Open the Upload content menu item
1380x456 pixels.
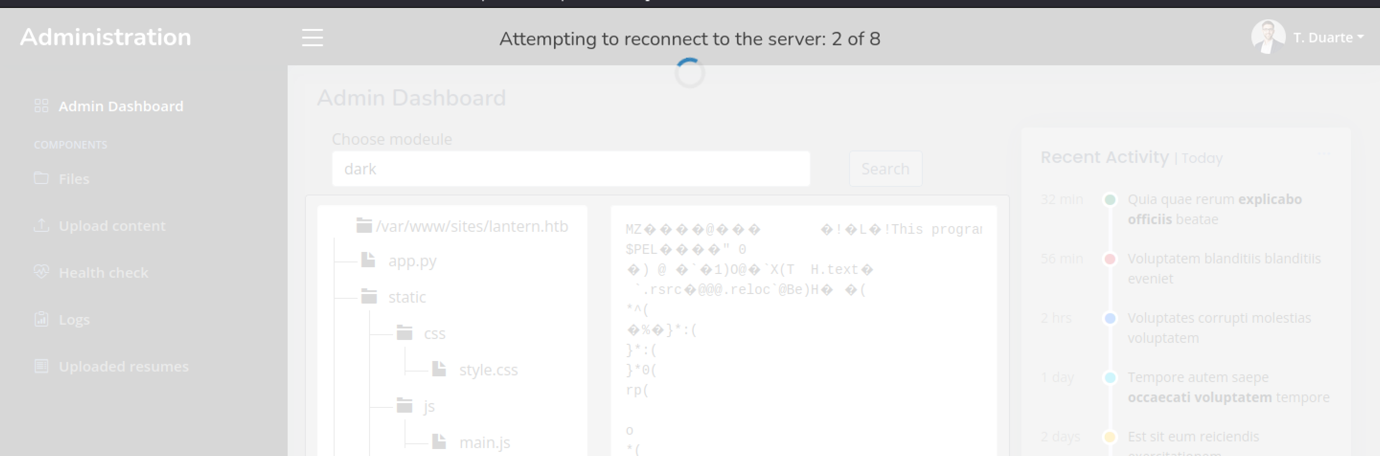click(112, 226)
